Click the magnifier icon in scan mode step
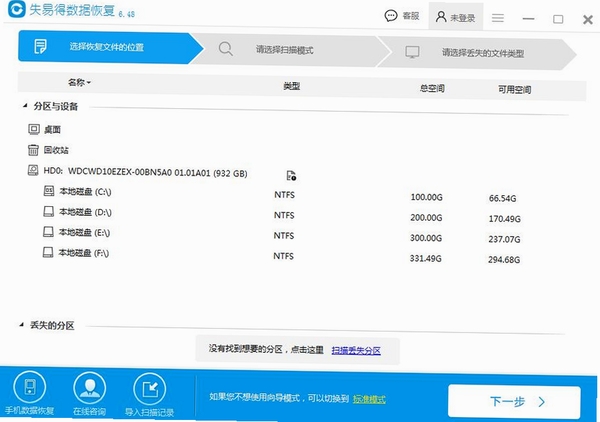Image resolution: width=600 pixels, height=422 pixels. coord(225,49)
